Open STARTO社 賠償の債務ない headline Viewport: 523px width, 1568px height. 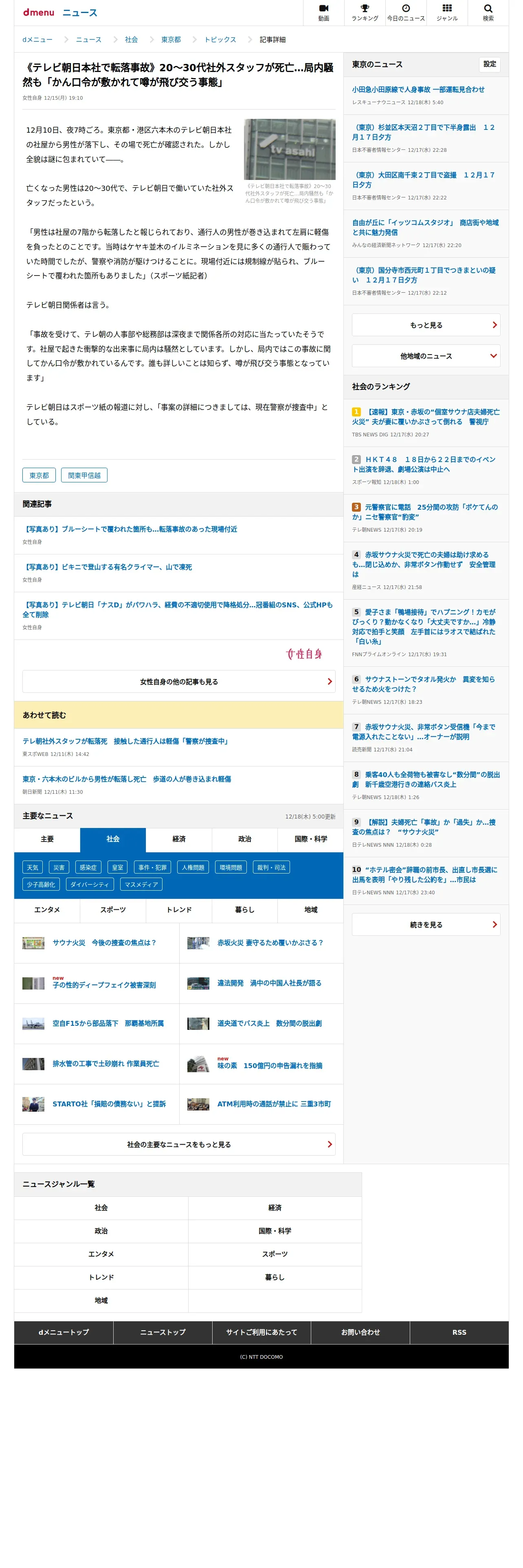(109, 1104)
